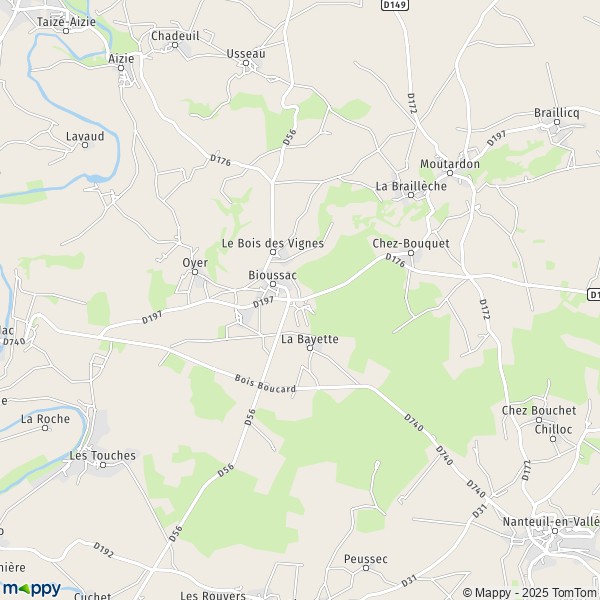The image size is (600, 600).
Task: Select the Oyer village marker
Action: 195,272
